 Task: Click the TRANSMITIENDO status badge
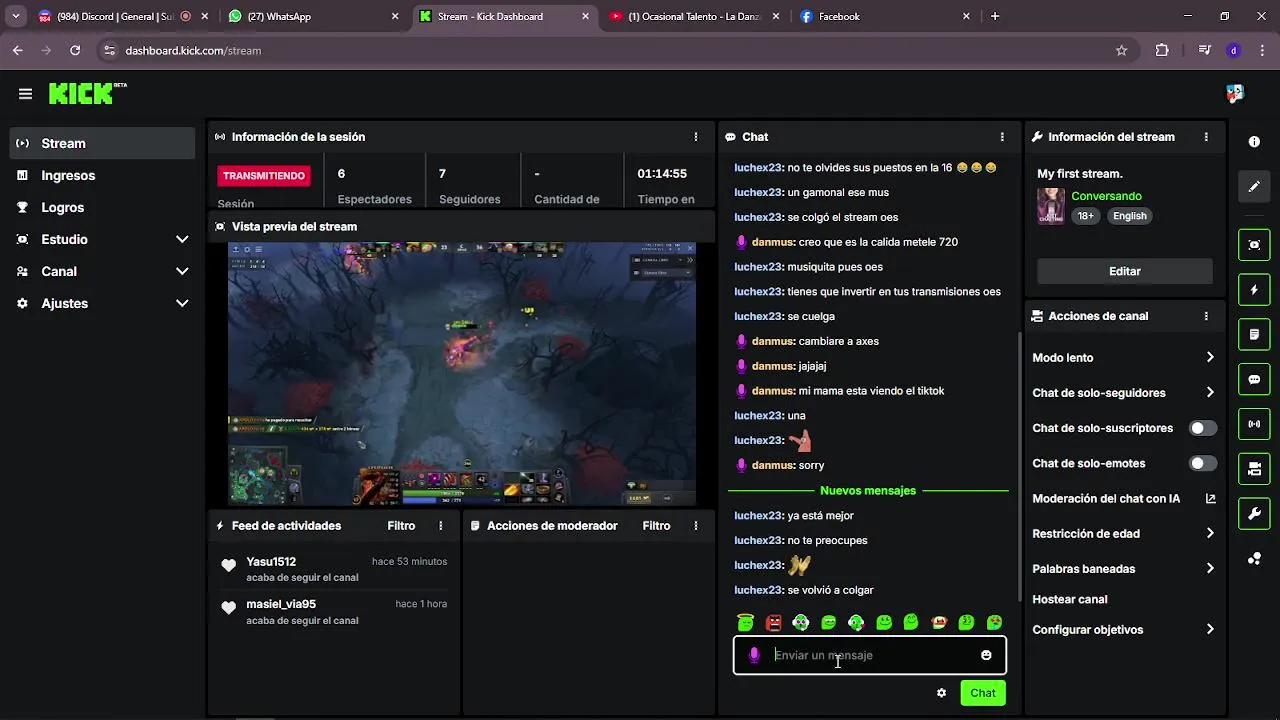coord(264,176)
